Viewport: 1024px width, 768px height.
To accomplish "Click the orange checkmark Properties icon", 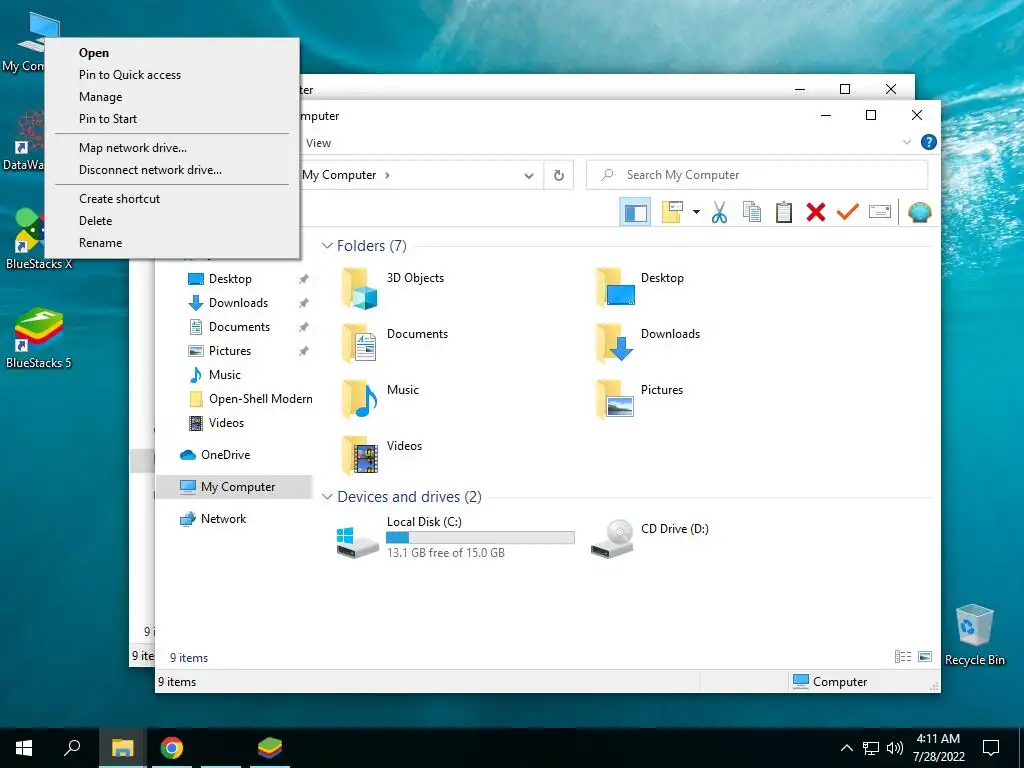I will [x=848, y=212].
